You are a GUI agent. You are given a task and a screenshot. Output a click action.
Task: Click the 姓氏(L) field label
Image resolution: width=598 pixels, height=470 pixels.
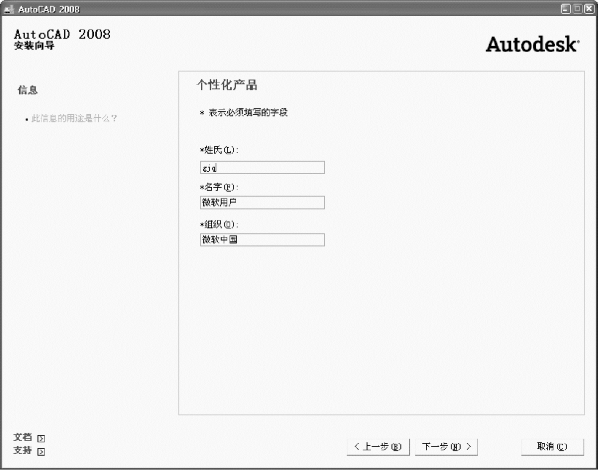[219, 150]
